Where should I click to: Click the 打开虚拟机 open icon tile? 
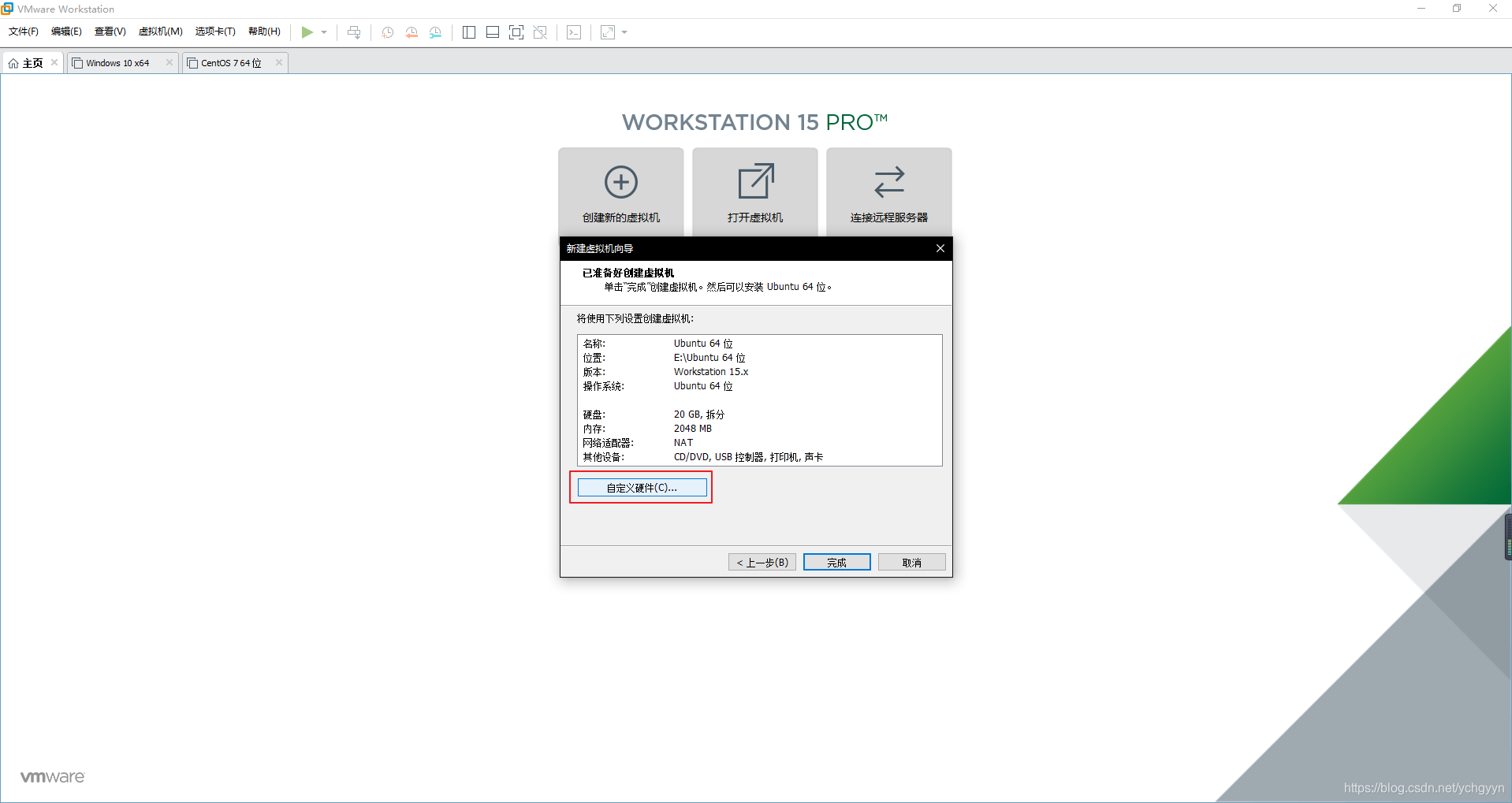tap(755, 192)
